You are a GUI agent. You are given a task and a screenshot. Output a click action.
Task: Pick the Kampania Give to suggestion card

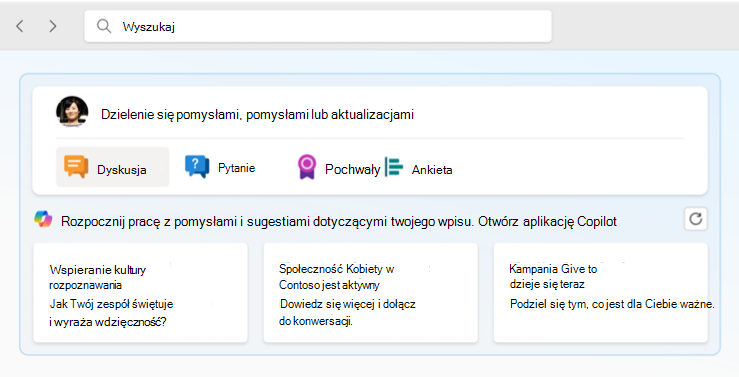click(600, 293)
